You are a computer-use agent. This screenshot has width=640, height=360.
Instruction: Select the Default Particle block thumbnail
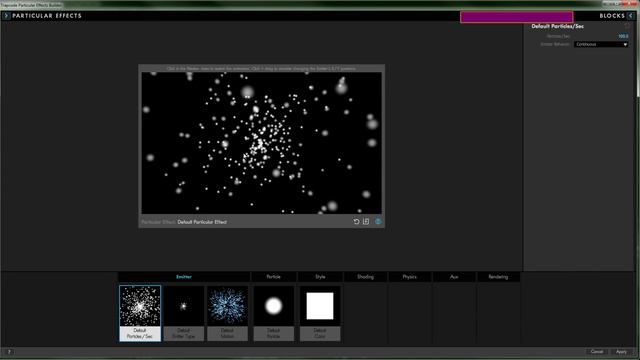273,313
